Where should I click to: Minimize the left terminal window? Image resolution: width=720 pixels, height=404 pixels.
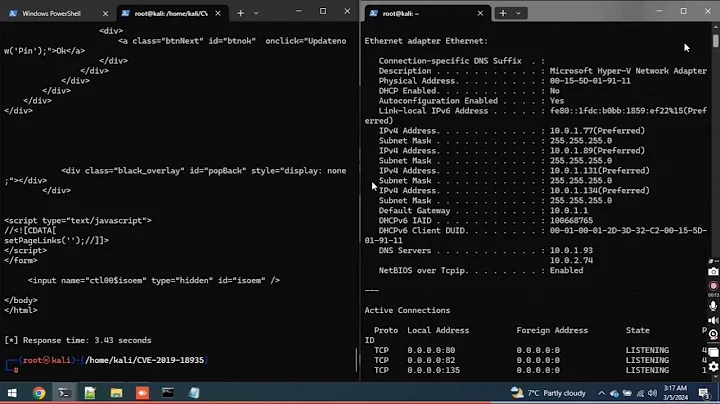pyautogui.click(x=298, y=11)
